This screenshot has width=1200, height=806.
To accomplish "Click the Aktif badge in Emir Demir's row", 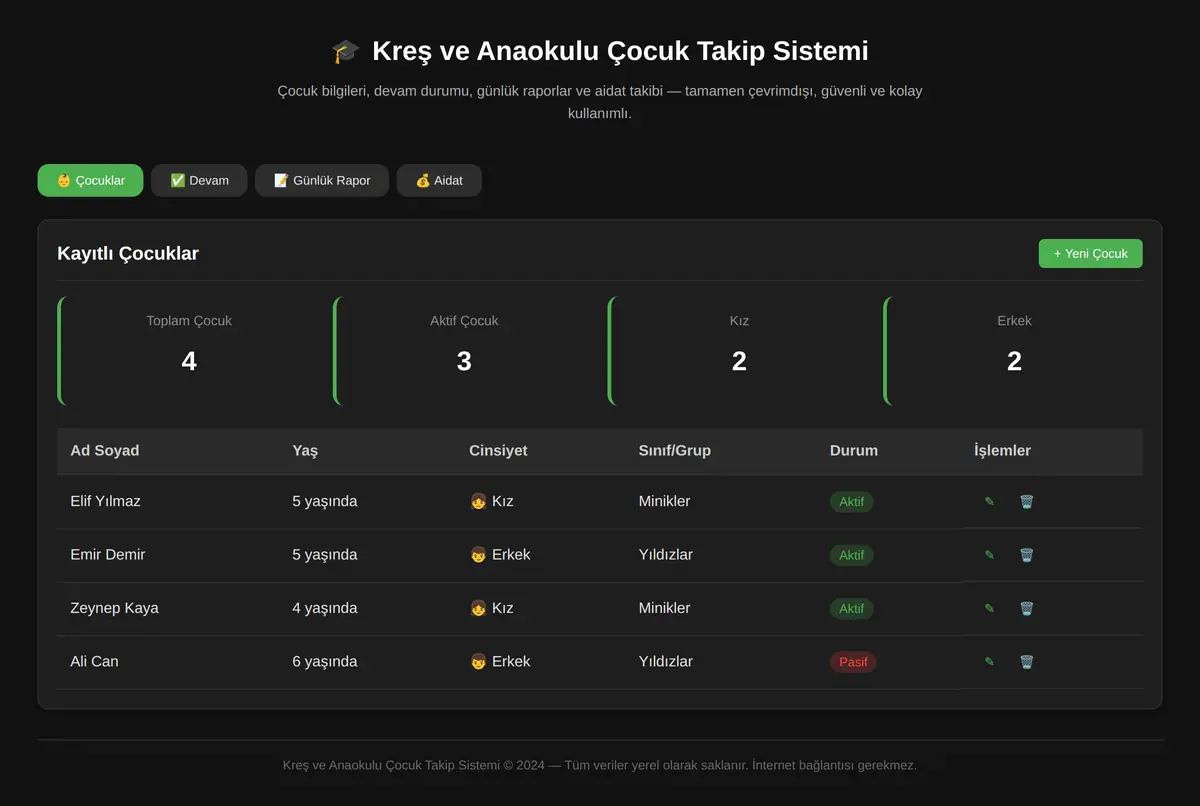I will (x=852, y=555).
